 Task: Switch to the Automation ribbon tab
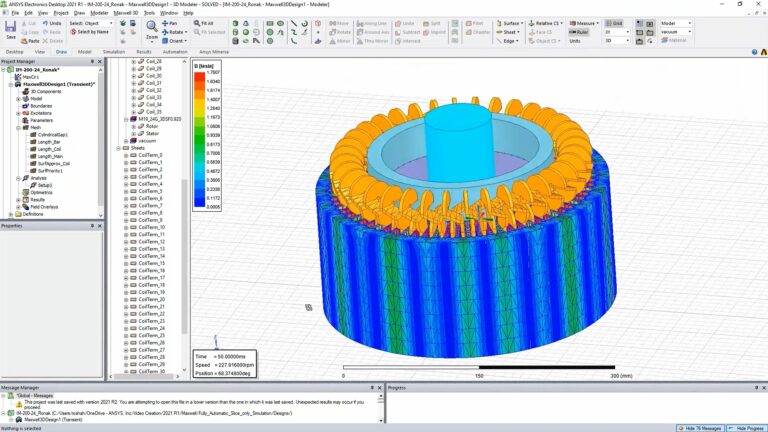click(175, 51)
